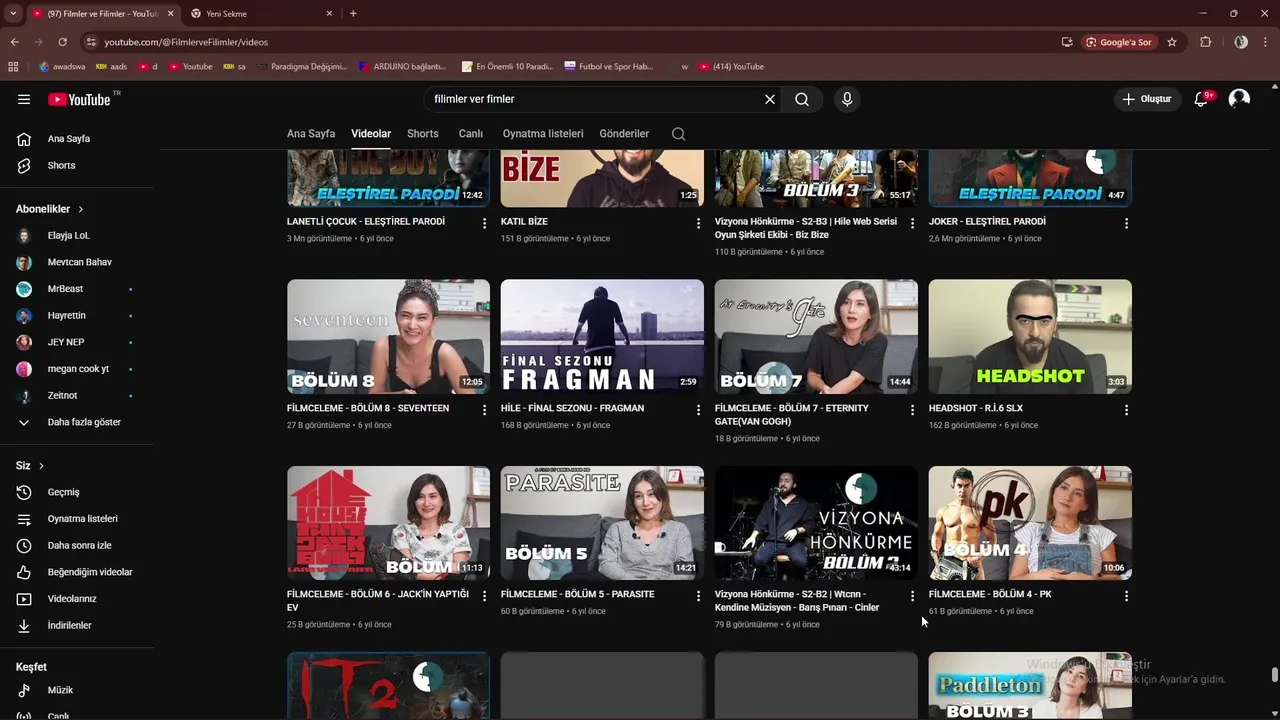
Task: Play HEADSHOT video thumbnail
Action: click(1030, 336)
